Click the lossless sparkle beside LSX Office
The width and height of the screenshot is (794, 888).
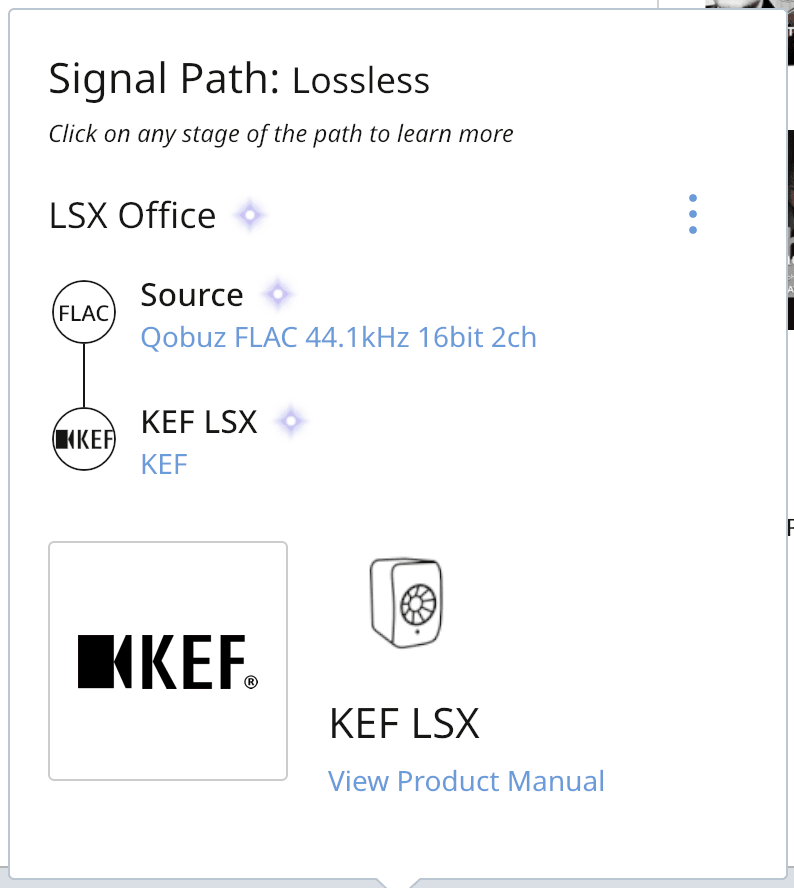pyautogui.click(x=250, y=215)
